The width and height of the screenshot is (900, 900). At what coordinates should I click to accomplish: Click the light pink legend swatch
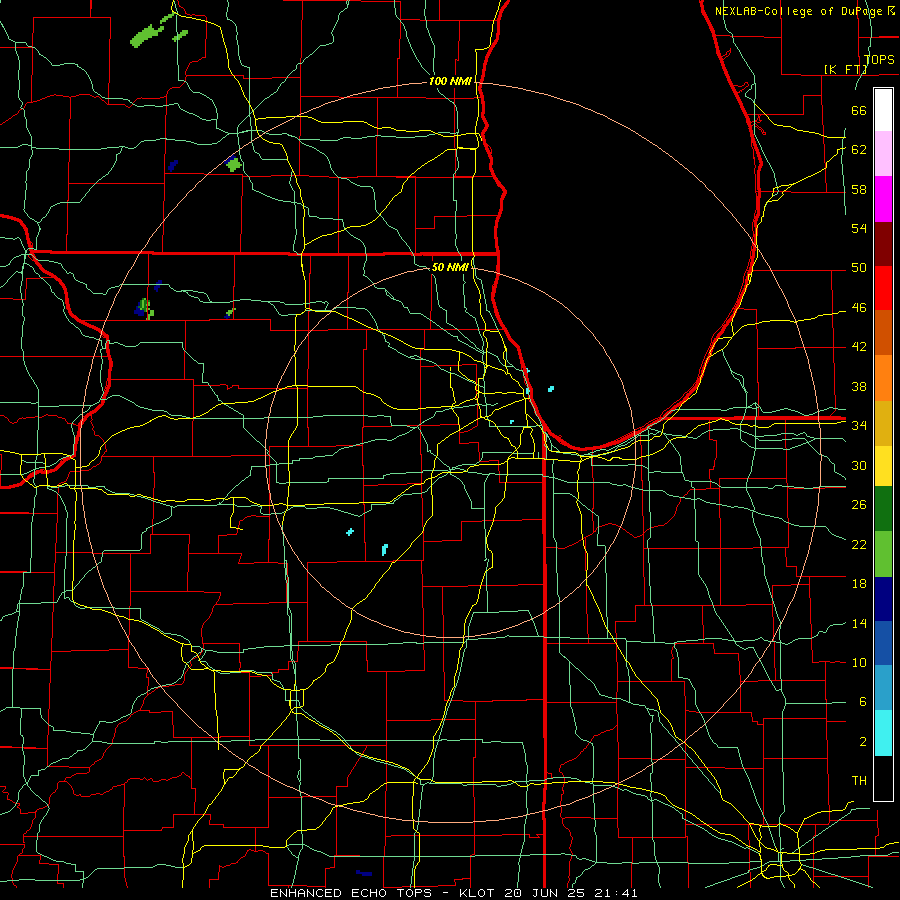point(883,154)
